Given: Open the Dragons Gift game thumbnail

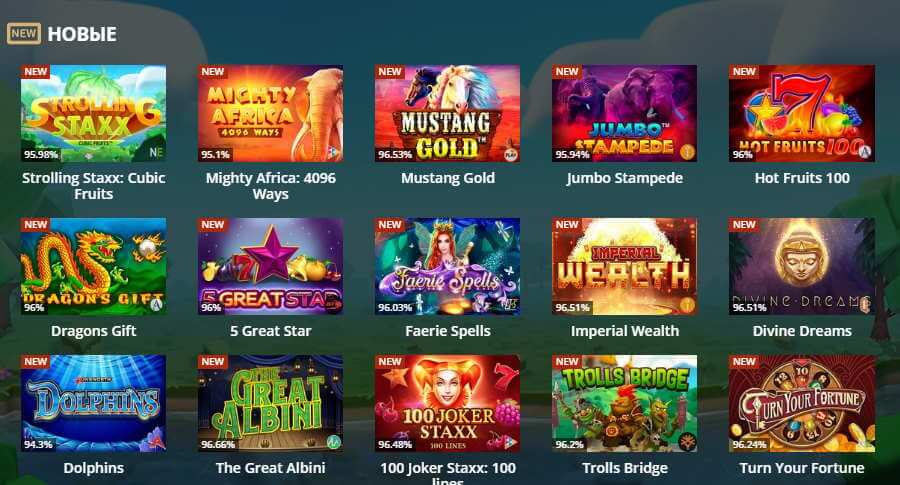Looking at the screenshot, I should 94,266.
